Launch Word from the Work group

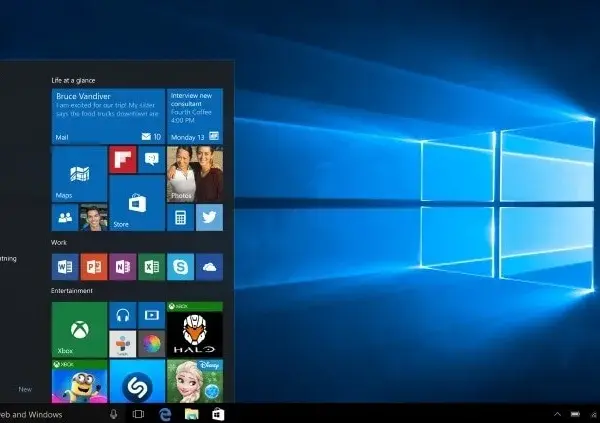[65, 266]
